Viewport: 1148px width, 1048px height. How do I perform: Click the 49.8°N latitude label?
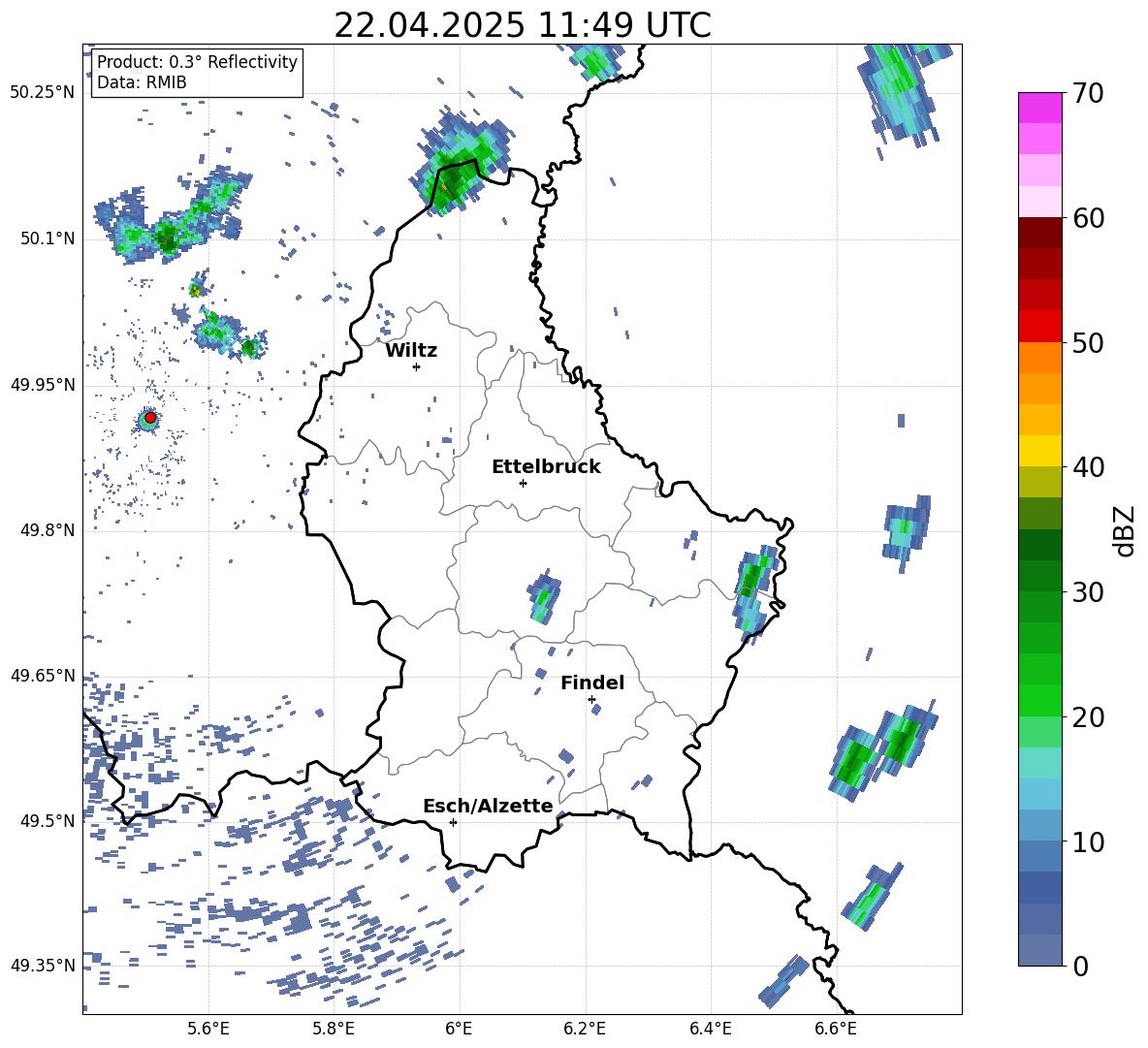click(47, 530)
